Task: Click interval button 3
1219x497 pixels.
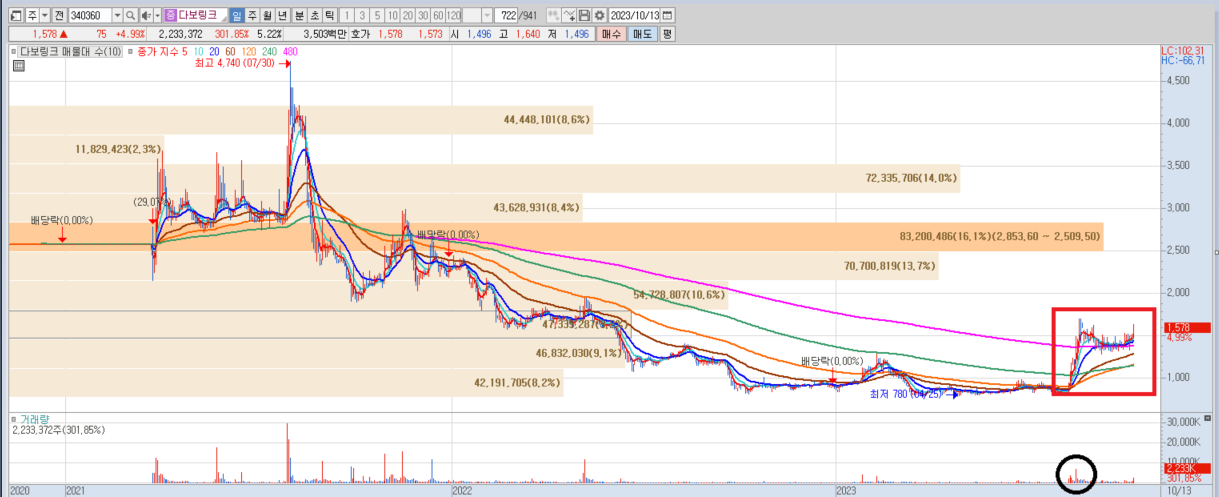Action: 362,15
